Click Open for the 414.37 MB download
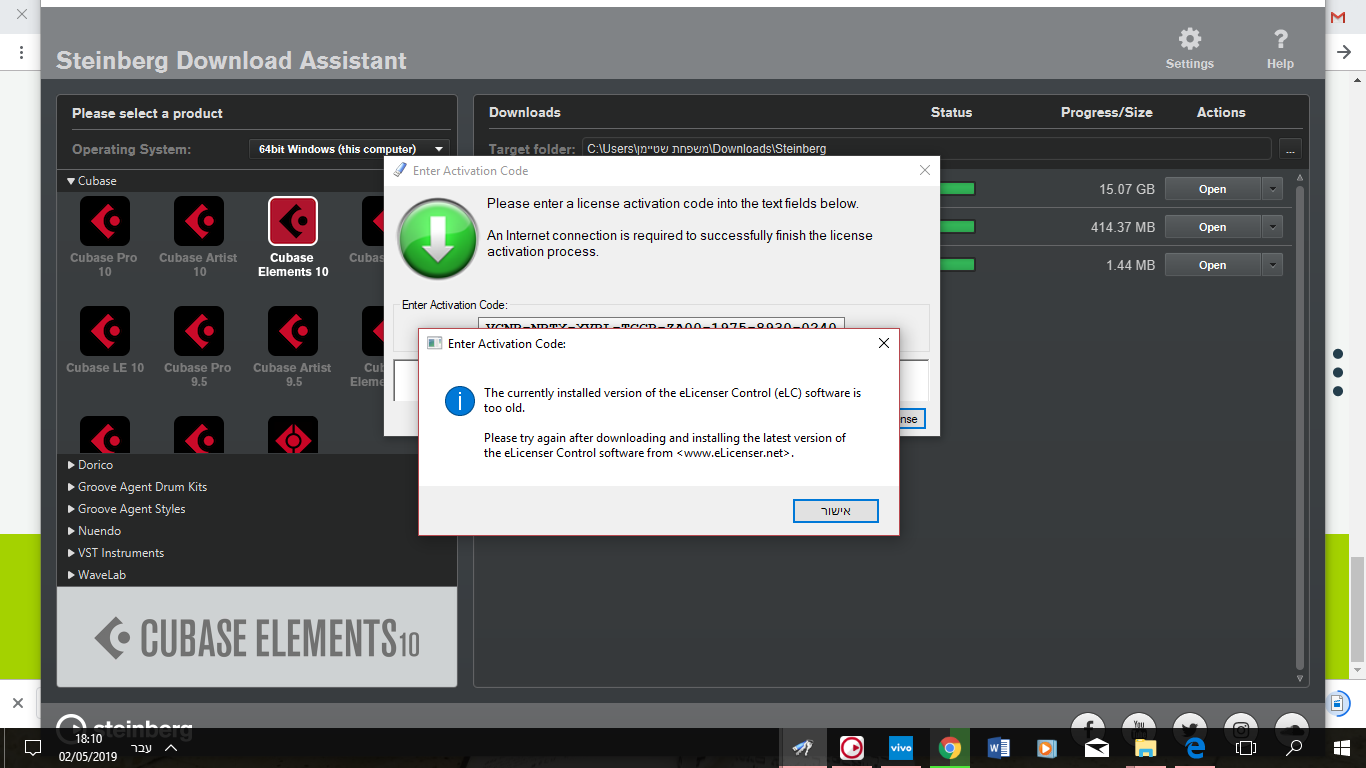The image size is (1366, 768). coord(1213,227)
